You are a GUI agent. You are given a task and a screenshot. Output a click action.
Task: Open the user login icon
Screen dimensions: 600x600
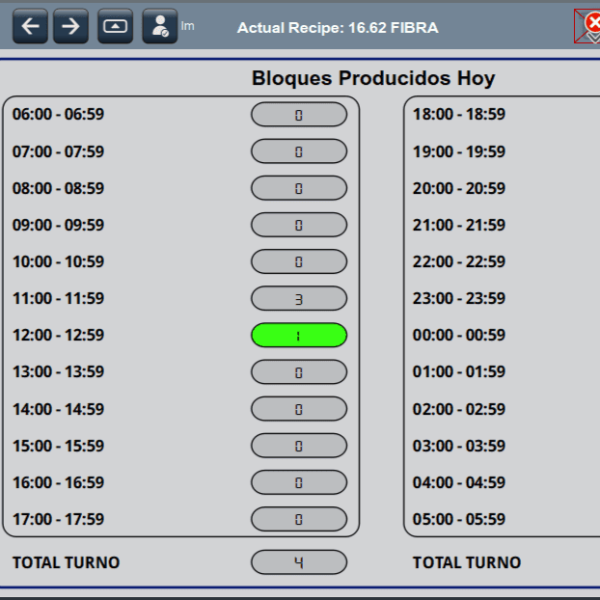coord(160,26)
